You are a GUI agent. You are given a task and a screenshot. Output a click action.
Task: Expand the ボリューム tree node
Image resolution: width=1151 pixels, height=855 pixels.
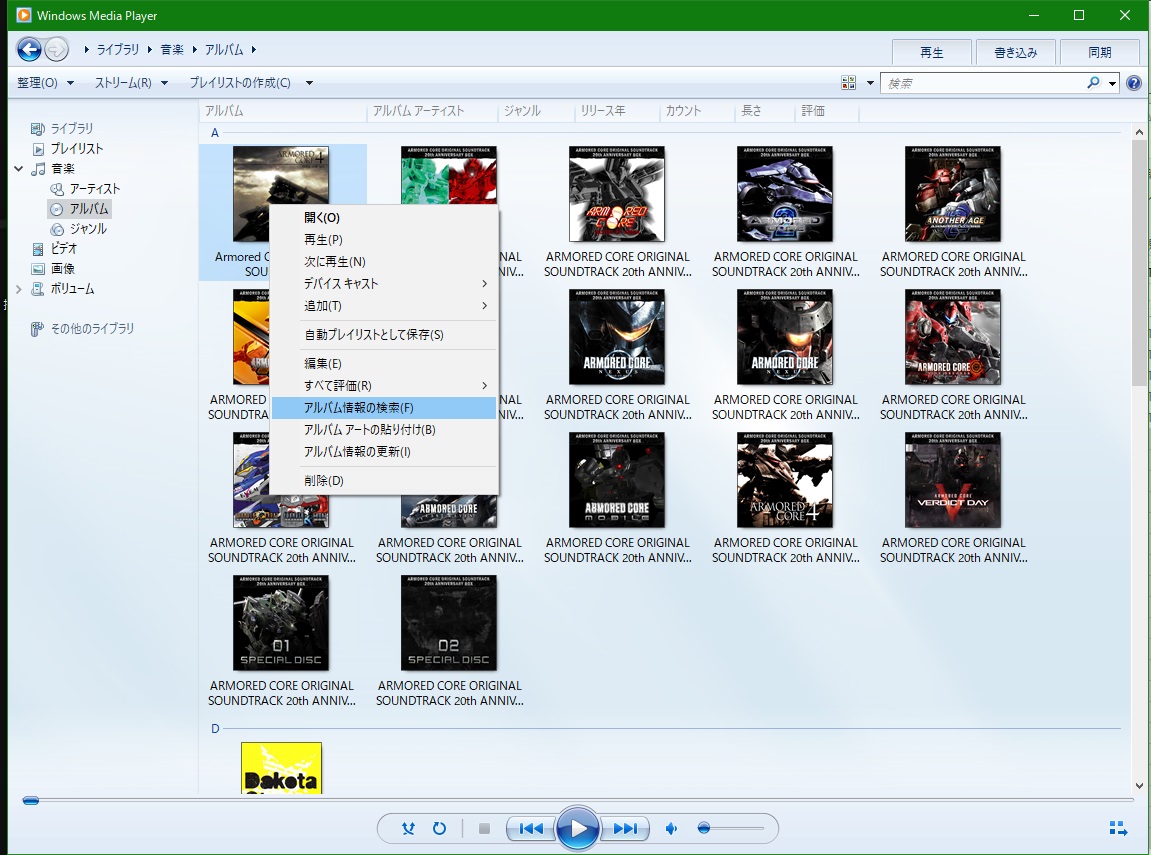(18, 289)
